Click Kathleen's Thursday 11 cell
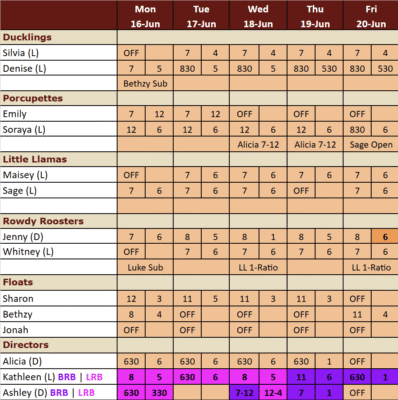 301,377
